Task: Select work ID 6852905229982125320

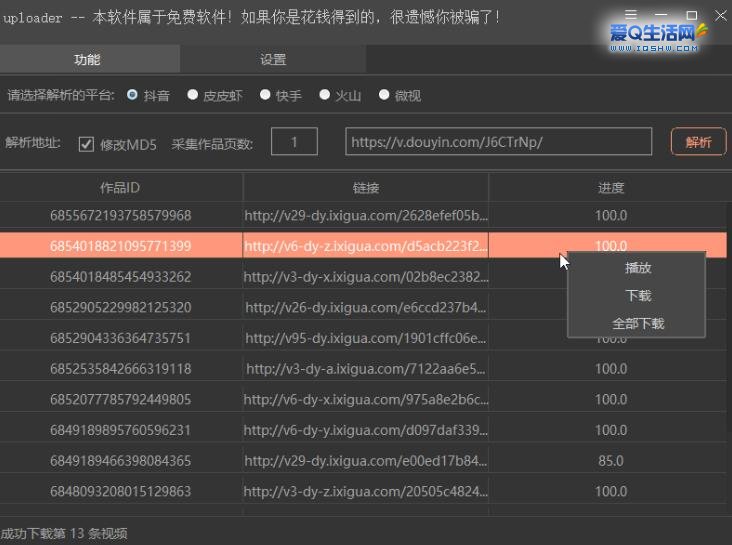Action: point(120,307)
